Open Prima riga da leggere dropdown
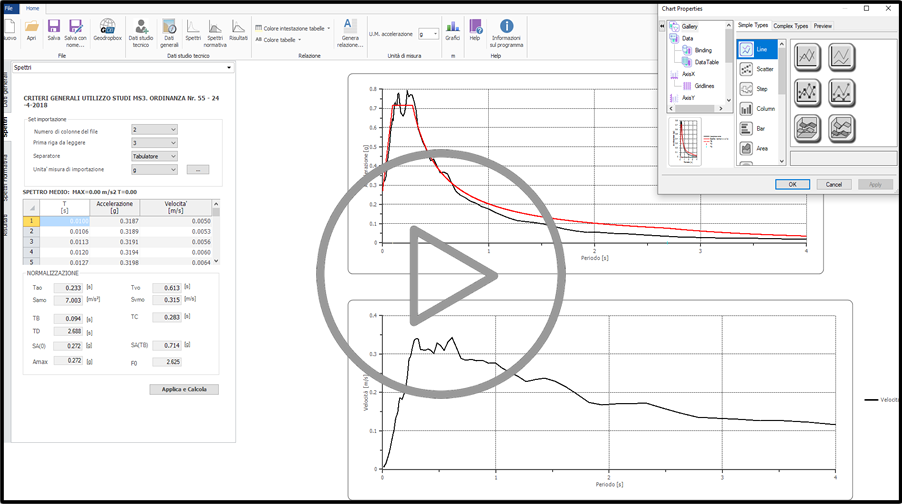 click(154, 143)
